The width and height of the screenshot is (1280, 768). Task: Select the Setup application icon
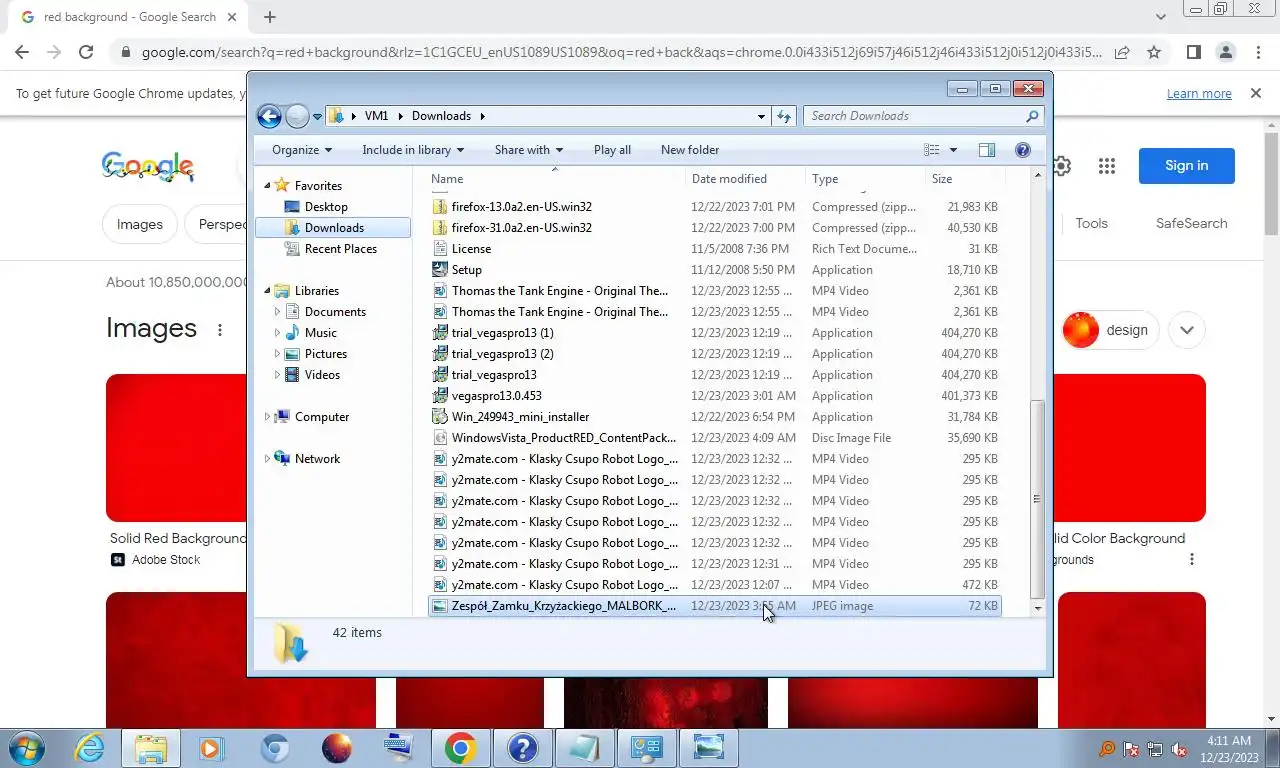click(439, 270)
